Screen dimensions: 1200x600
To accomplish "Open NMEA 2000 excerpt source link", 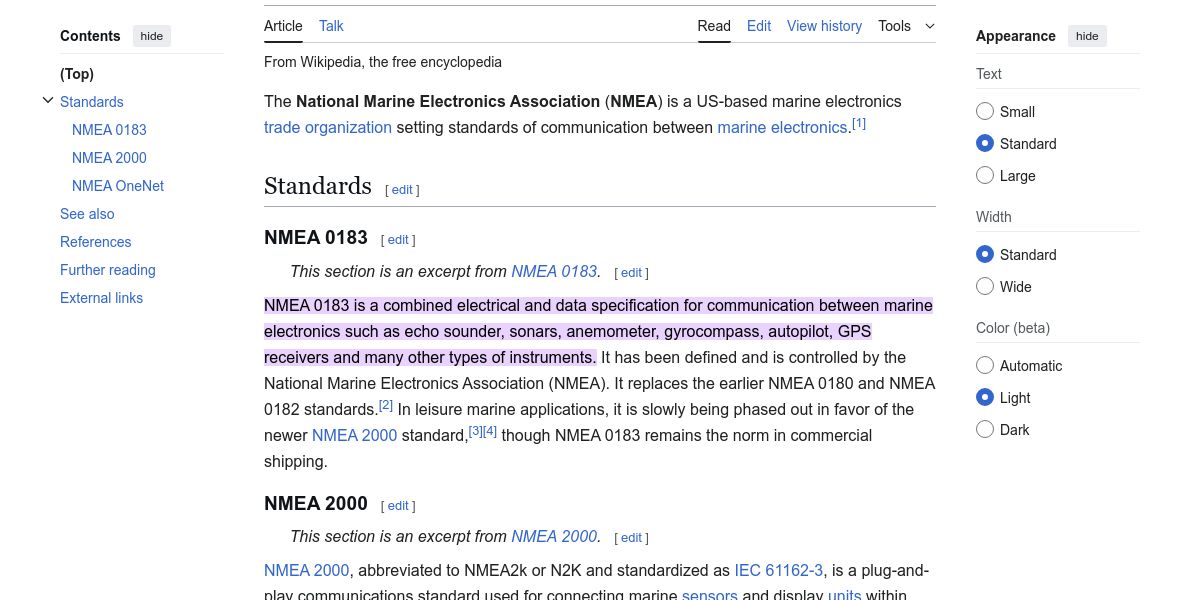I will [x=554, y=536].
